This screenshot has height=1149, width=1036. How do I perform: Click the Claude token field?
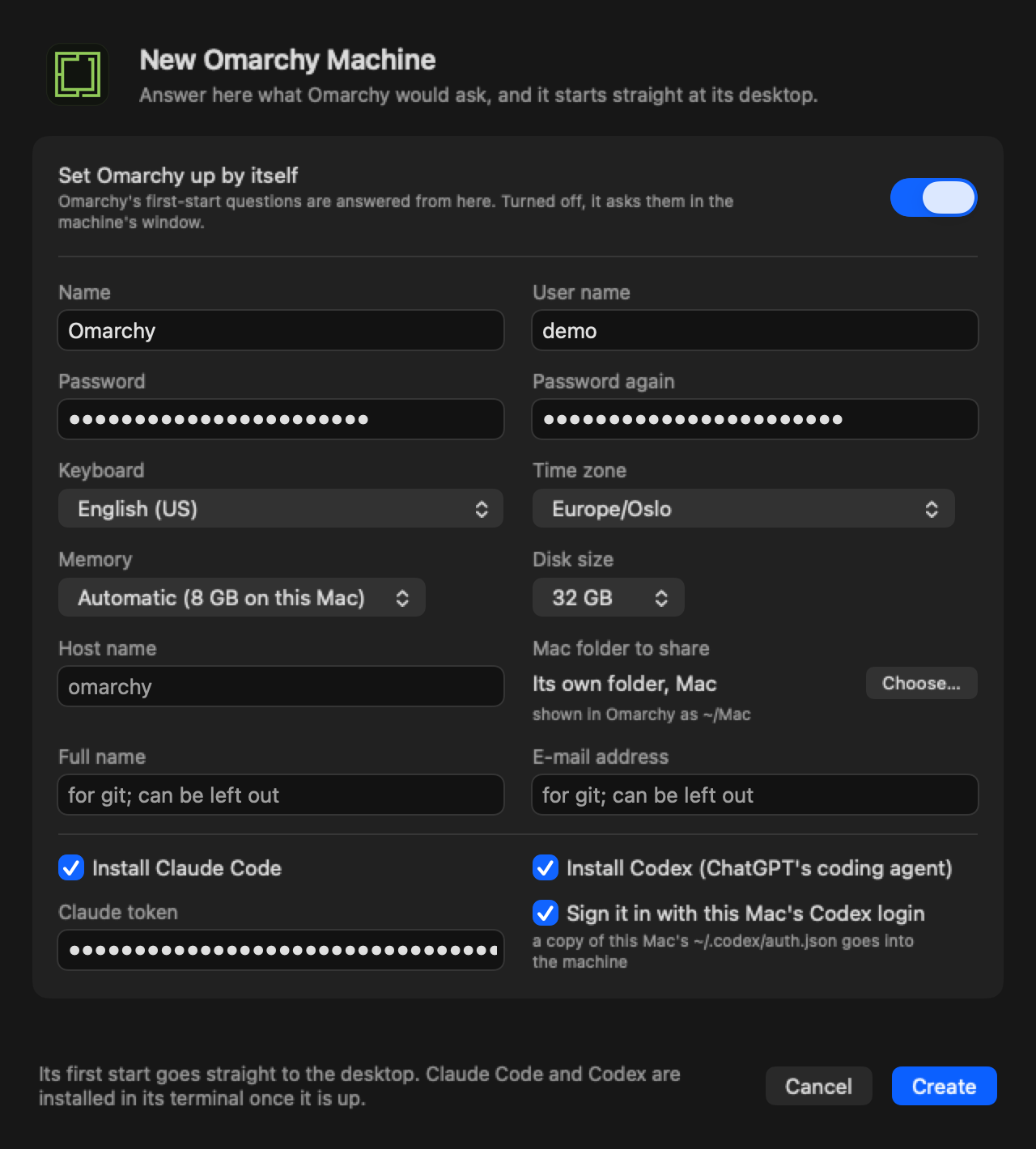(x=281, y=950)
